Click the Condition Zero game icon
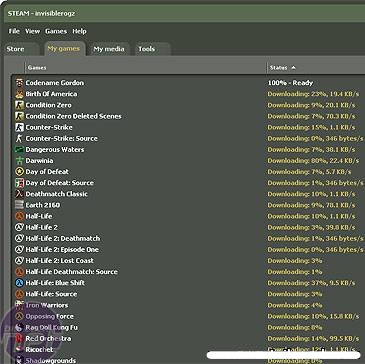Viewport: 365px width, 364px height. (x=20, y=105)
